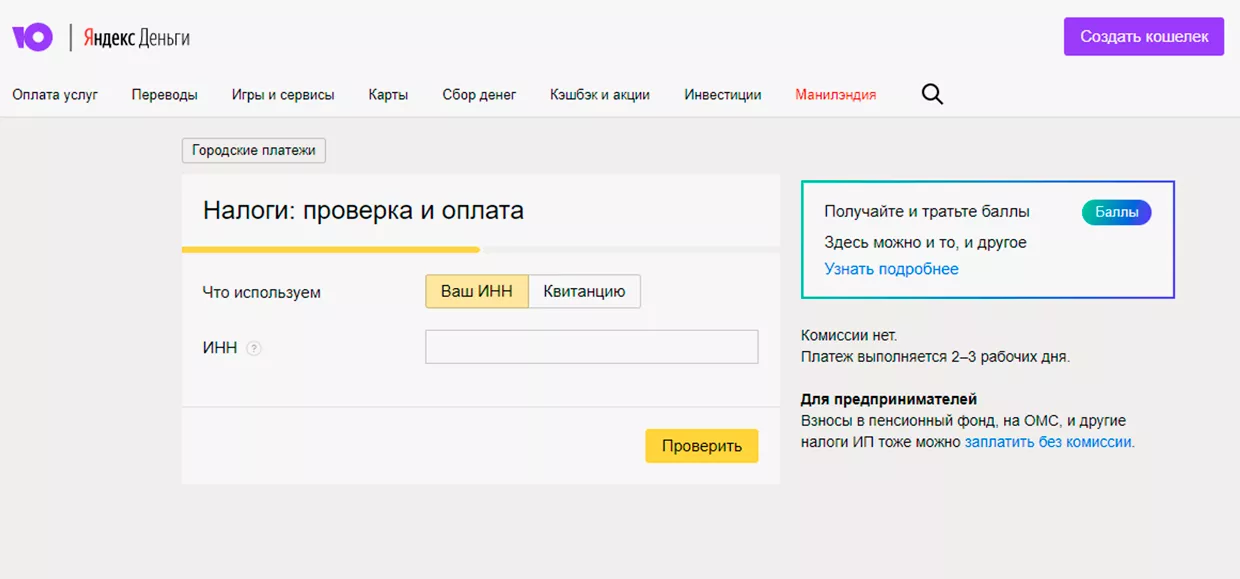1240x579 pixels.
Task: Open Игры и сервисы menu item
Action: pos(283,95)
